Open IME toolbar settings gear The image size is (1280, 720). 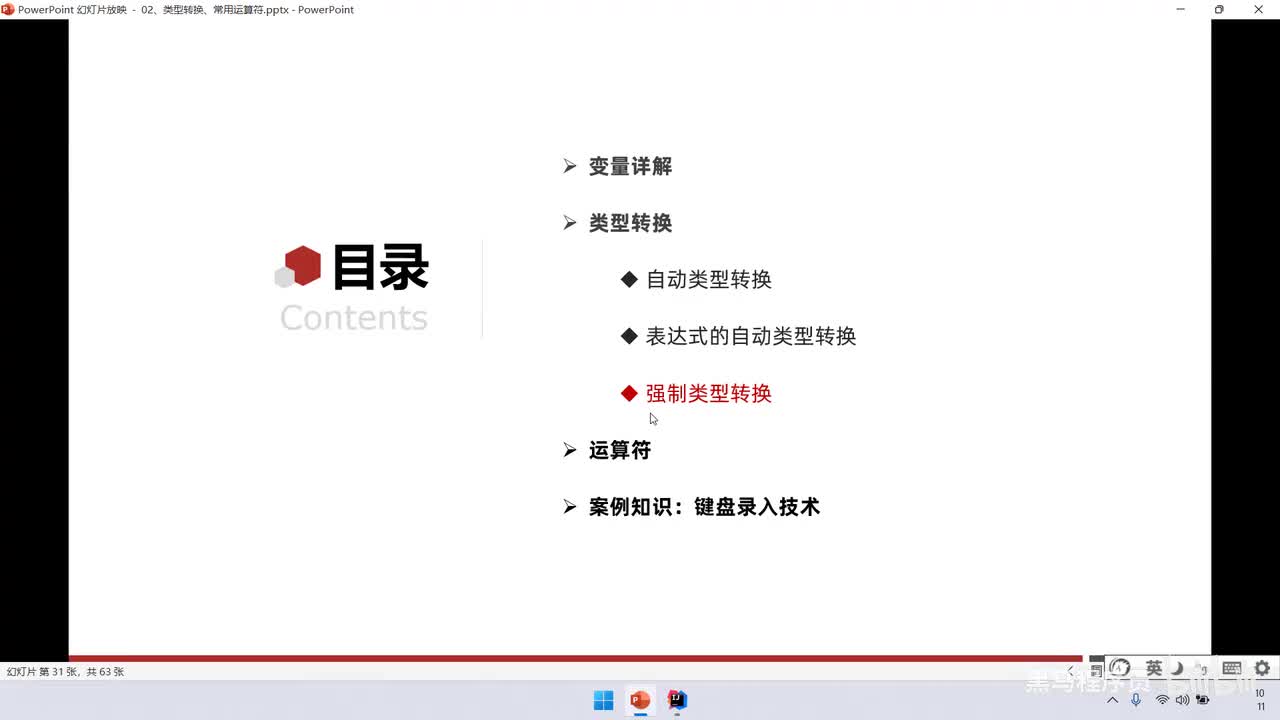pyautogui.click(x=1262, y=668)
